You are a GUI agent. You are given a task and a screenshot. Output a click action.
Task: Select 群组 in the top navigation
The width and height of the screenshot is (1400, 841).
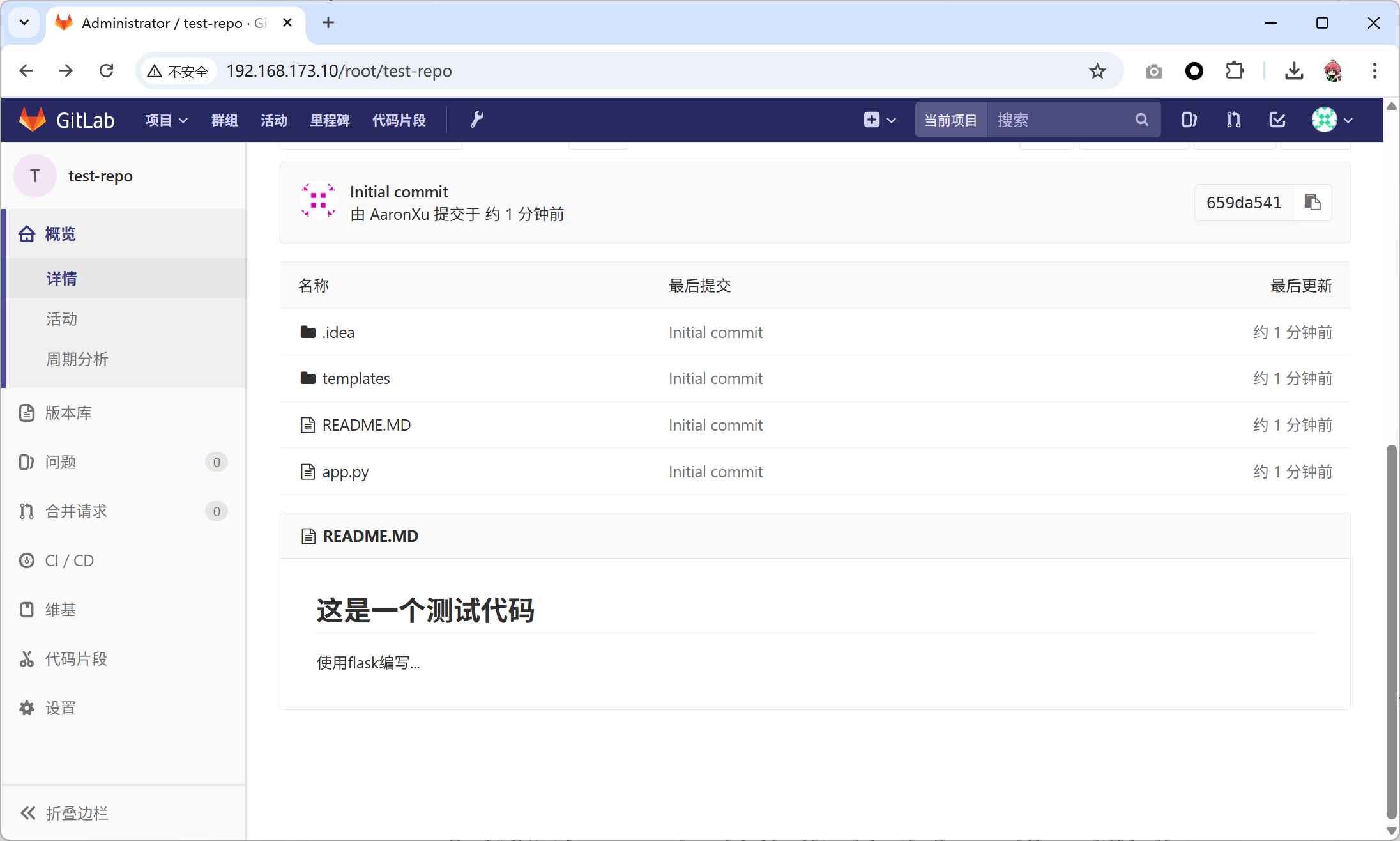point(224,120)
